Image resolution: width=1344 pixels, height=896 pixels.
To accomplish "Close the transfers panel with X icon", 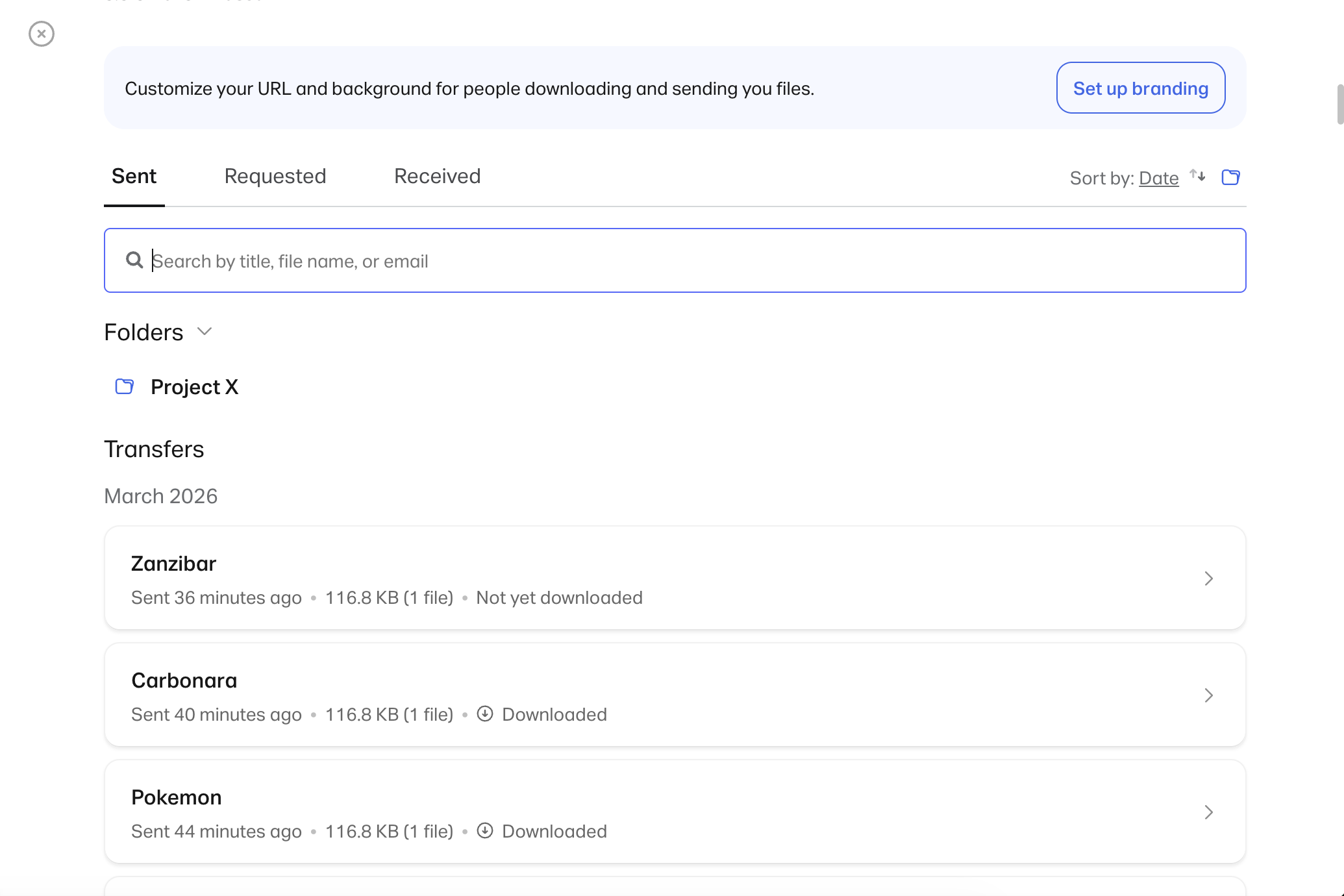I will [x=42, y=34].
